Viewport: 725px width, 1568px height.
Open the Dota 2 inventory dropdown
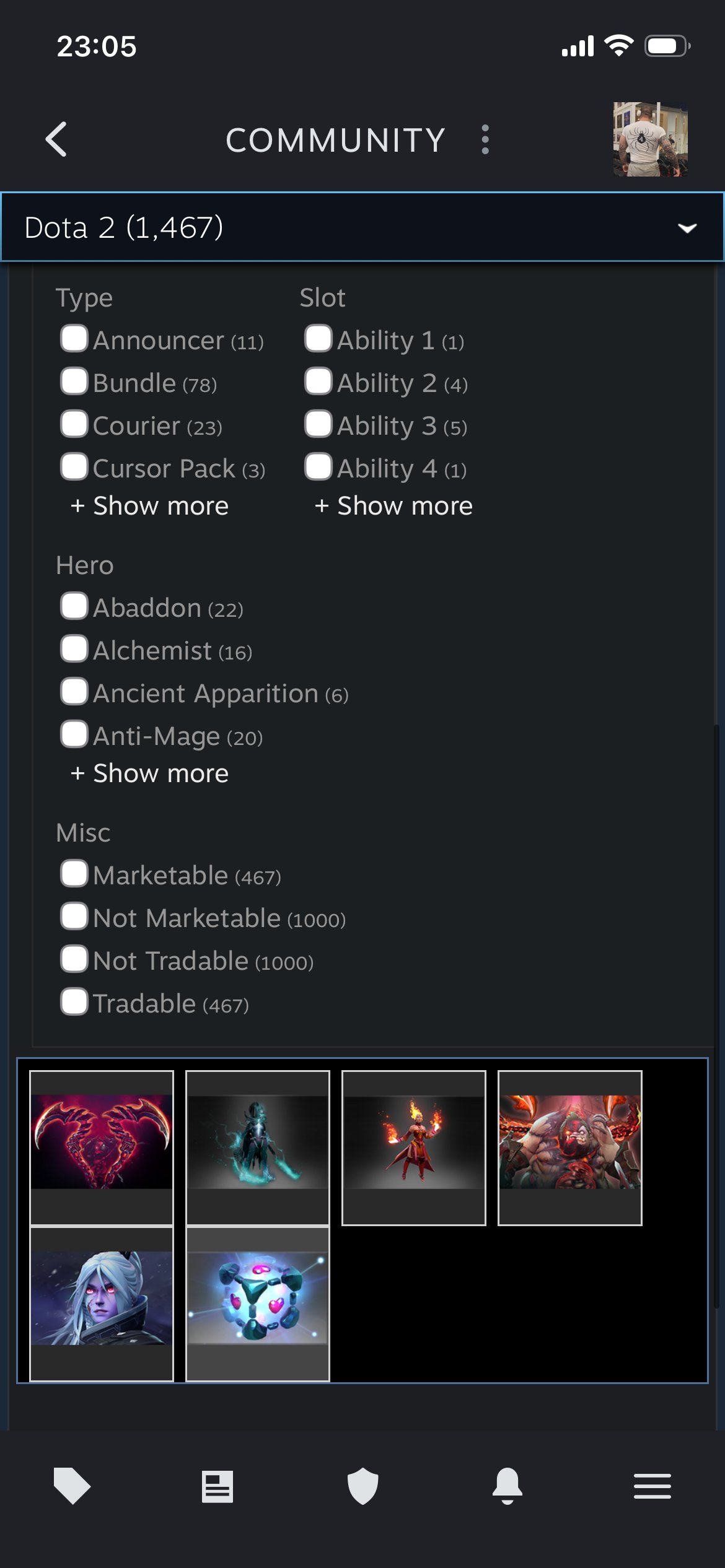[x=362, y=227]
